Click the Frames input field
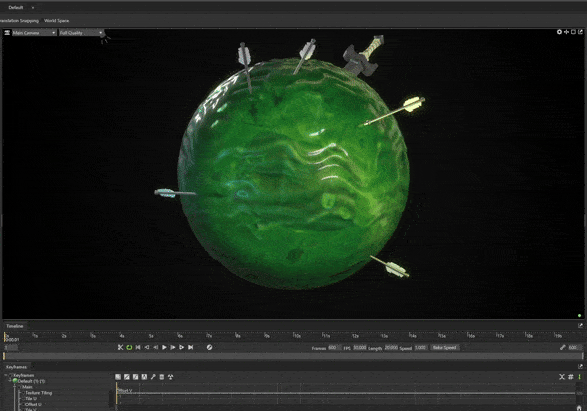 334,348
